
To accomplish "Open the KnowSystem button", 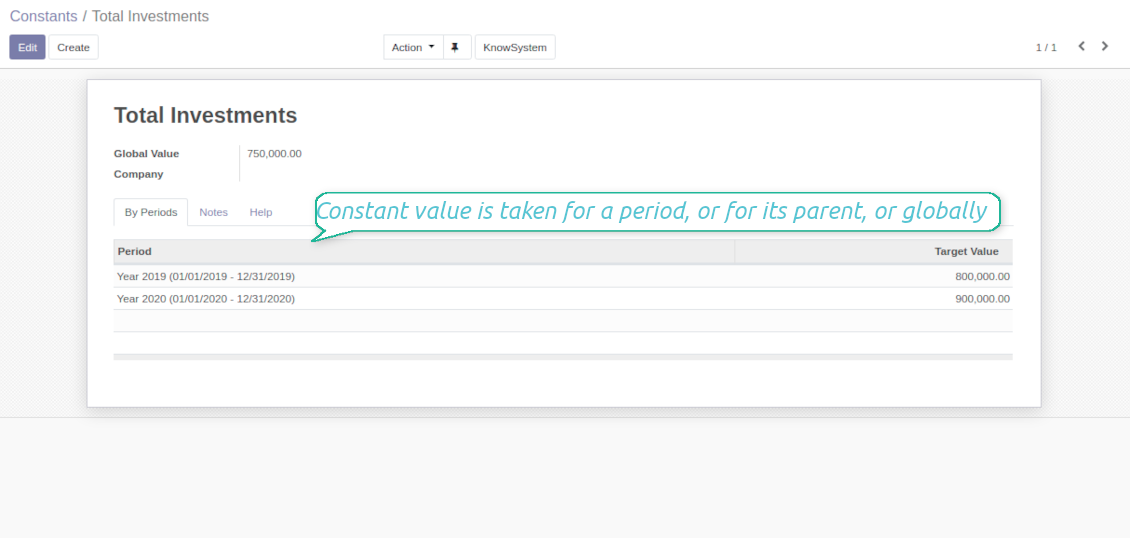I will click(x=514, y=47).
